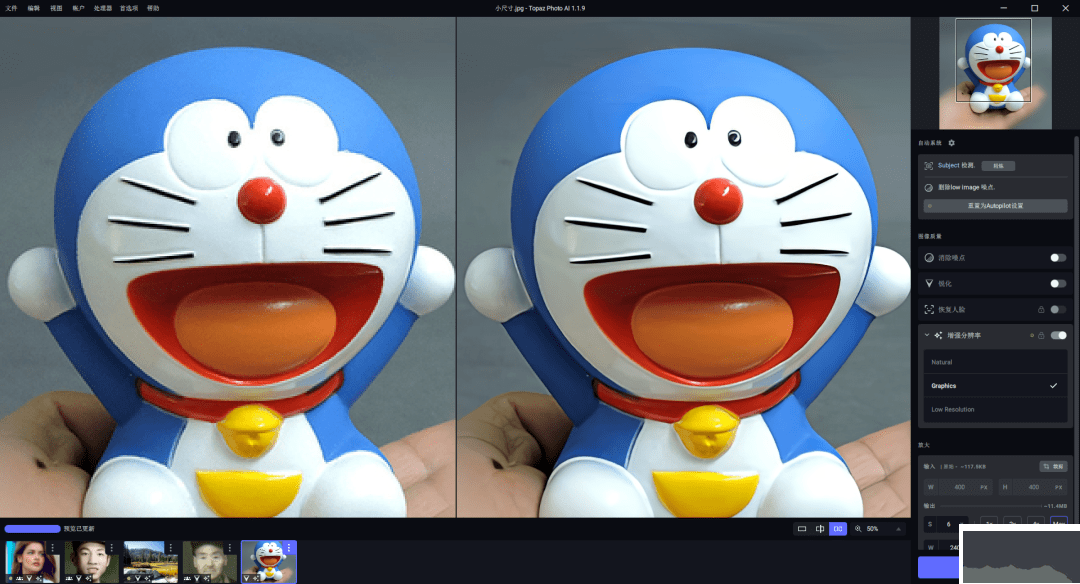Click the zoom magnifier icon
1080x584 pixels.
point(858,528)
